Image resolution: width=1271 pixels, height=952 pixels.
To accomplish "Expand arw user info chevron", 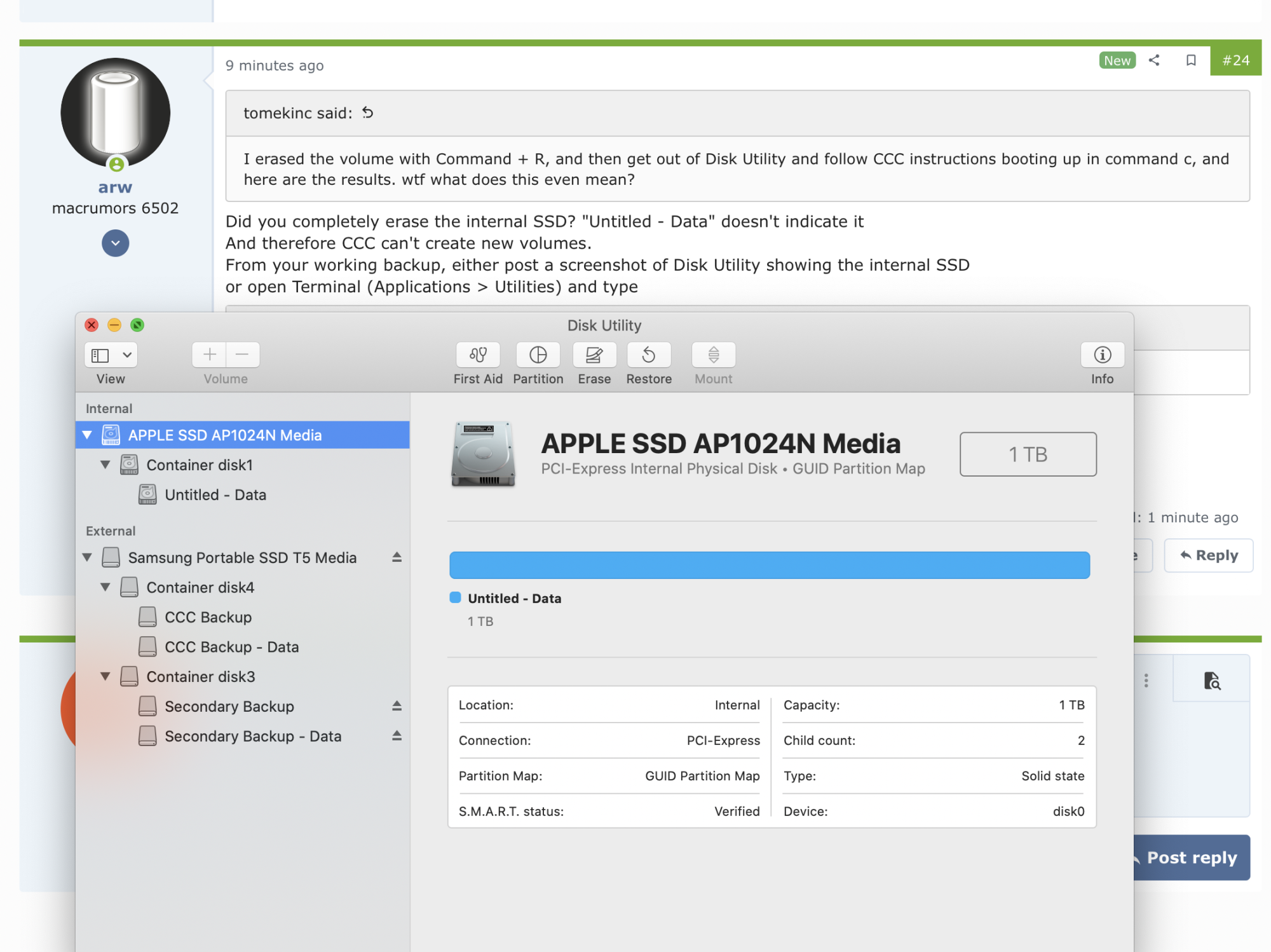I will click(x=115, y=243).
